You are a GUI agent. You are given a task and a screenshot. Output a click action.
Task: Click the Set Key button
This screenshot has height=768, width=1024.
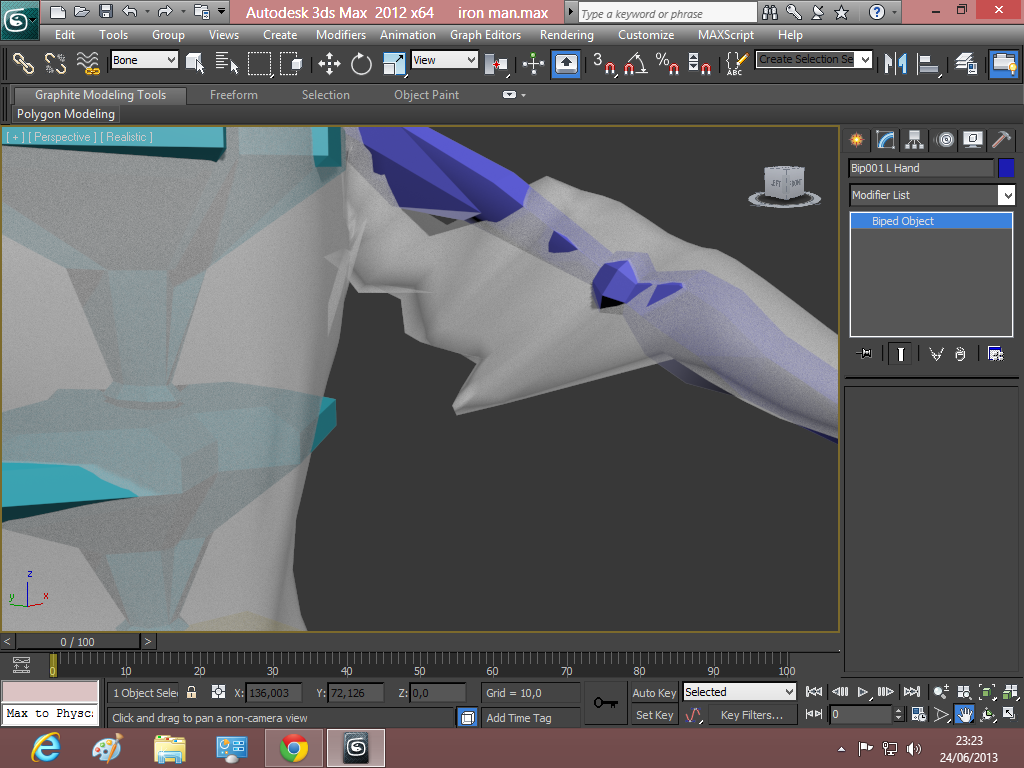(654, 715)
